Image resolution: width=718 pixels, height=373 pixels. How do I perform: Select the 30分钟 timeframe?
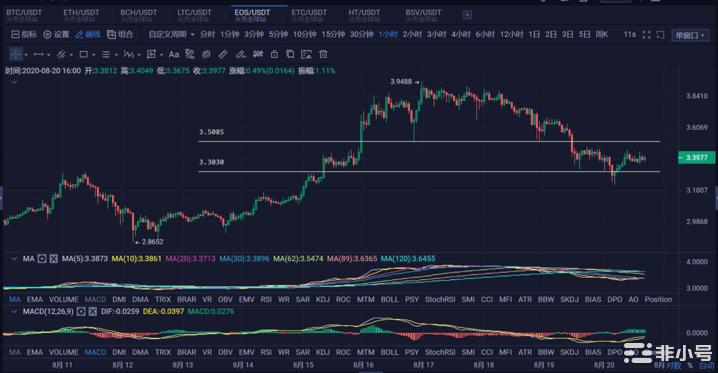click(362, 34)
